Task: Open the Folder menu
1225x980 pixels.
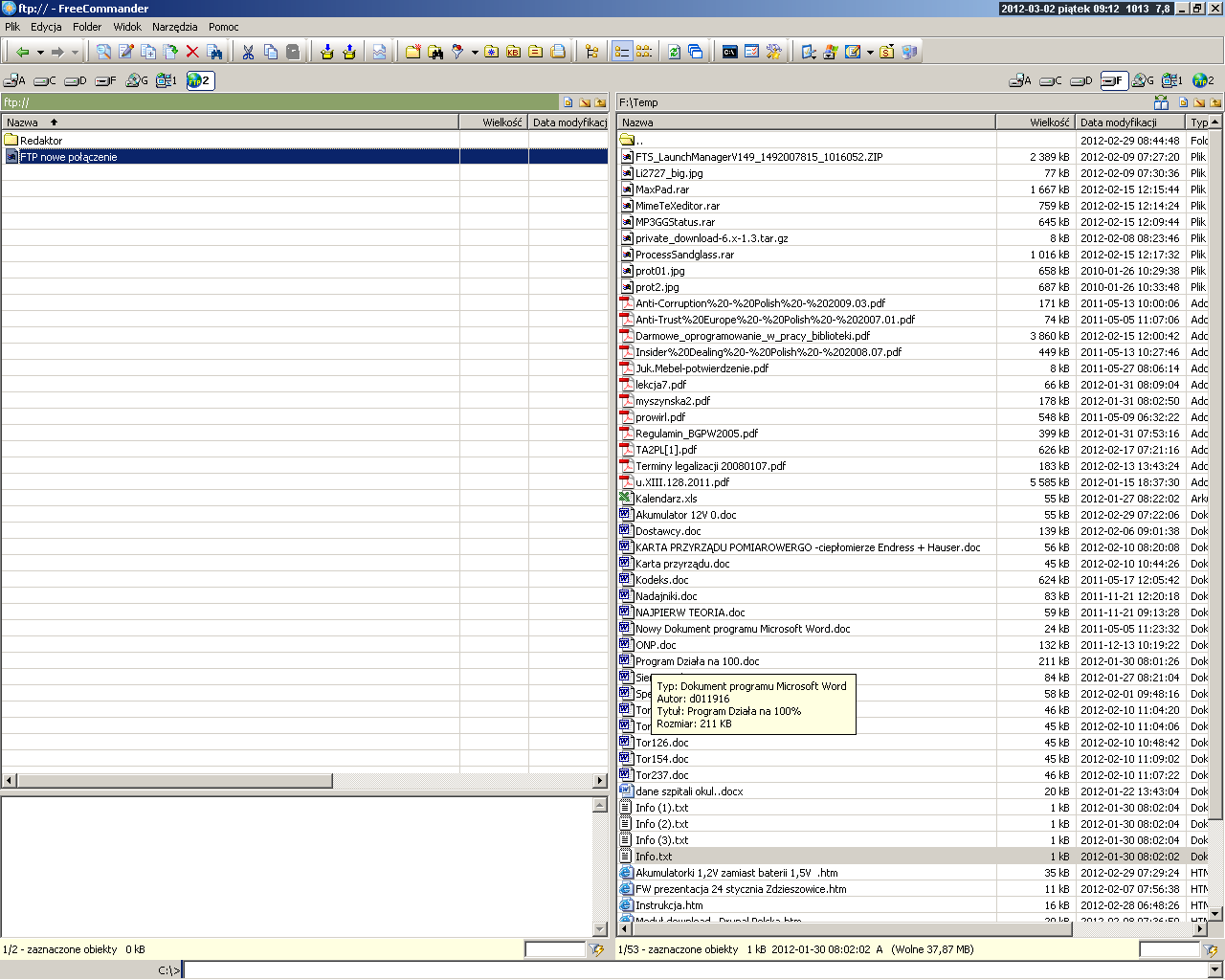Action: [x=87, y=27]
